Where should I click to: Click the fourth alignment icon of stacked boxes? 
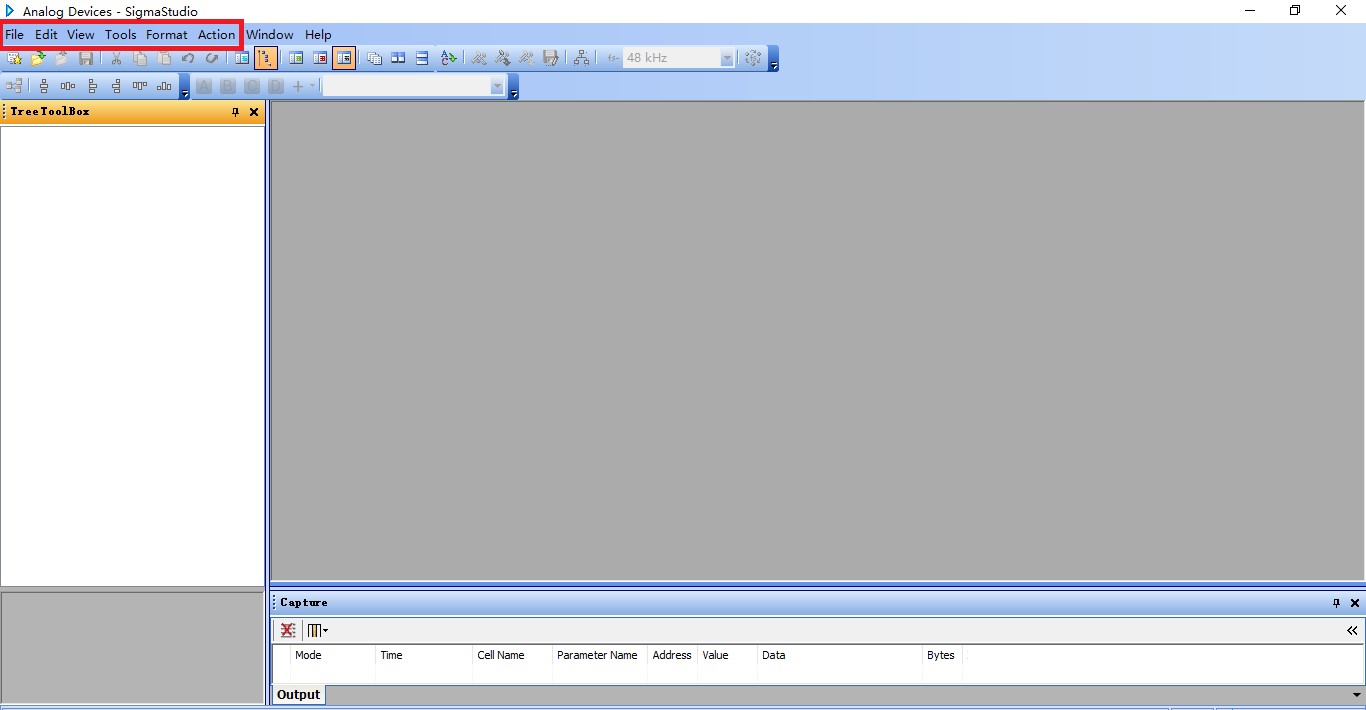click(116, 86)
